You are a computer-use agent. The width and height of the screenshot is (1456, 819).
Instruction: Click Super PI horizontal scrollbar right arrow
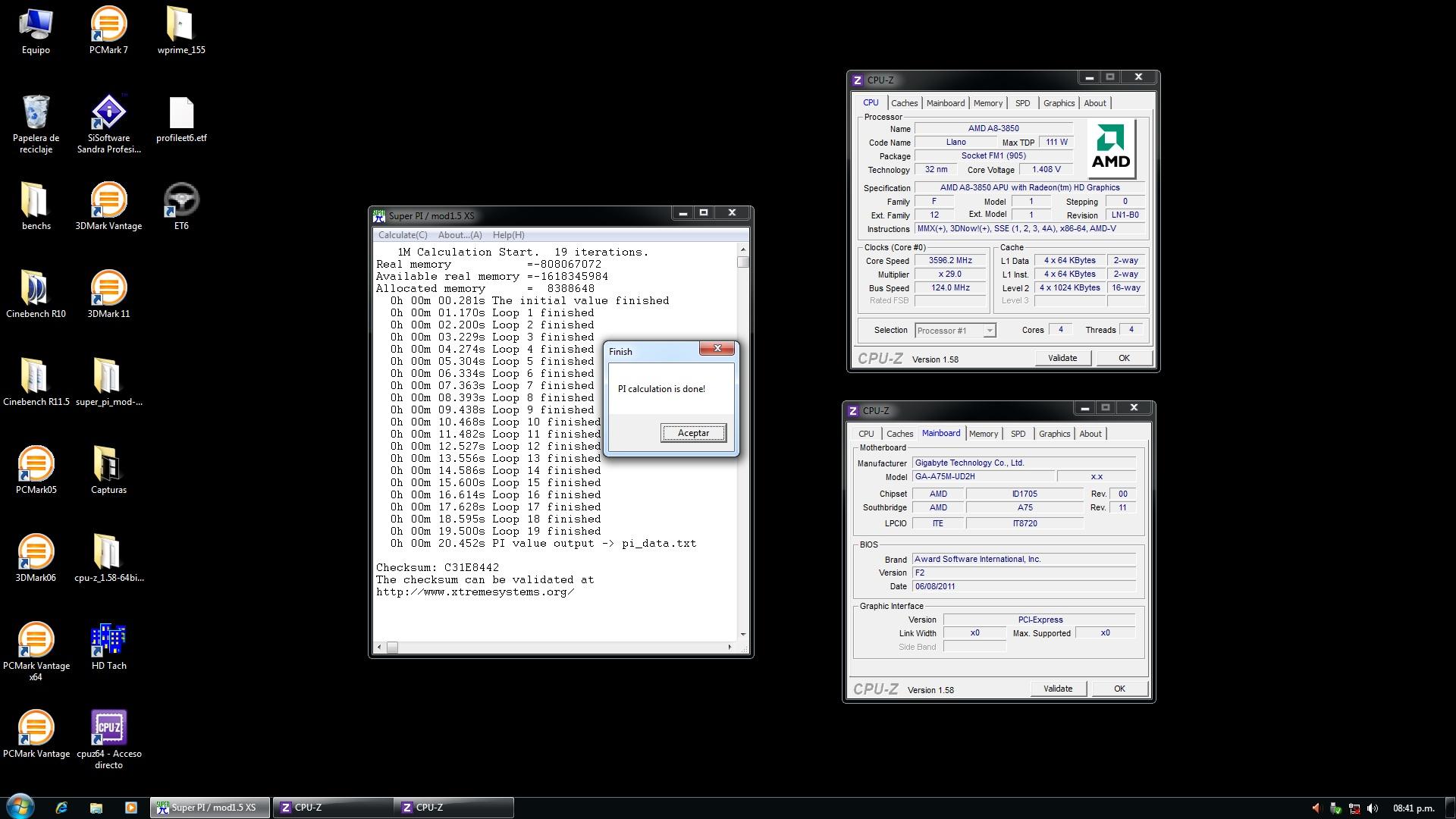pyautogui.click(x=730, y=647)
